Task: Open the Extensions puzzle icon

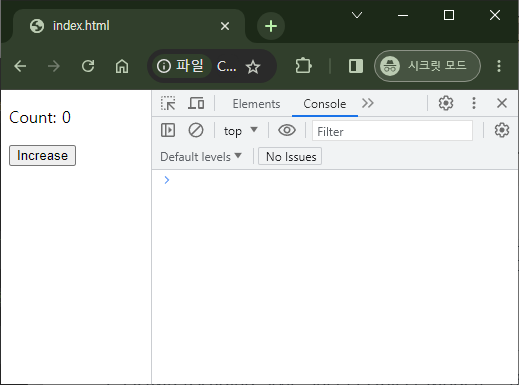Action: pos(303,66)
